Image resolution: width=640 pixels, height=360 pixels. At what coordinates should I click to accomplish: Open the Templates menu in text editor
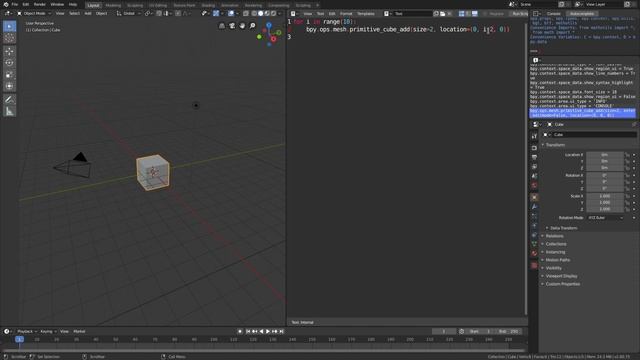click(366, 13)
